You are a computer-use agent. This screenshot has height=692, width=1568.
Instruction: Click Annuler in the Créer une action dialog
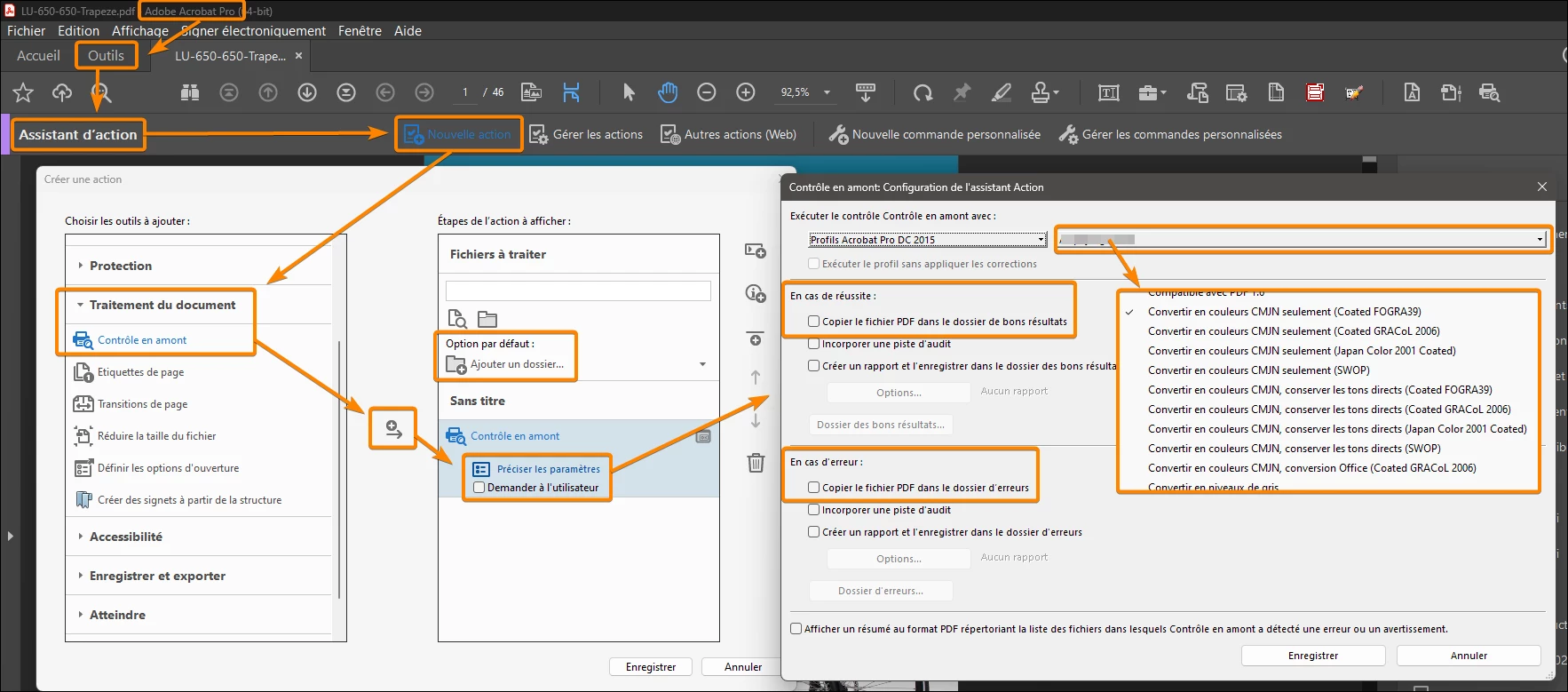(742, 667)
